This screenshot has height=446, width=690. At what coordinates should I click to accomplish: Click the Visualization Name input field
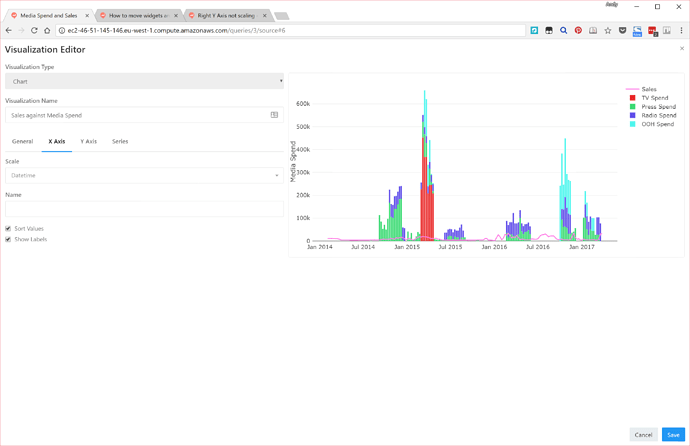tap(144, 115)
